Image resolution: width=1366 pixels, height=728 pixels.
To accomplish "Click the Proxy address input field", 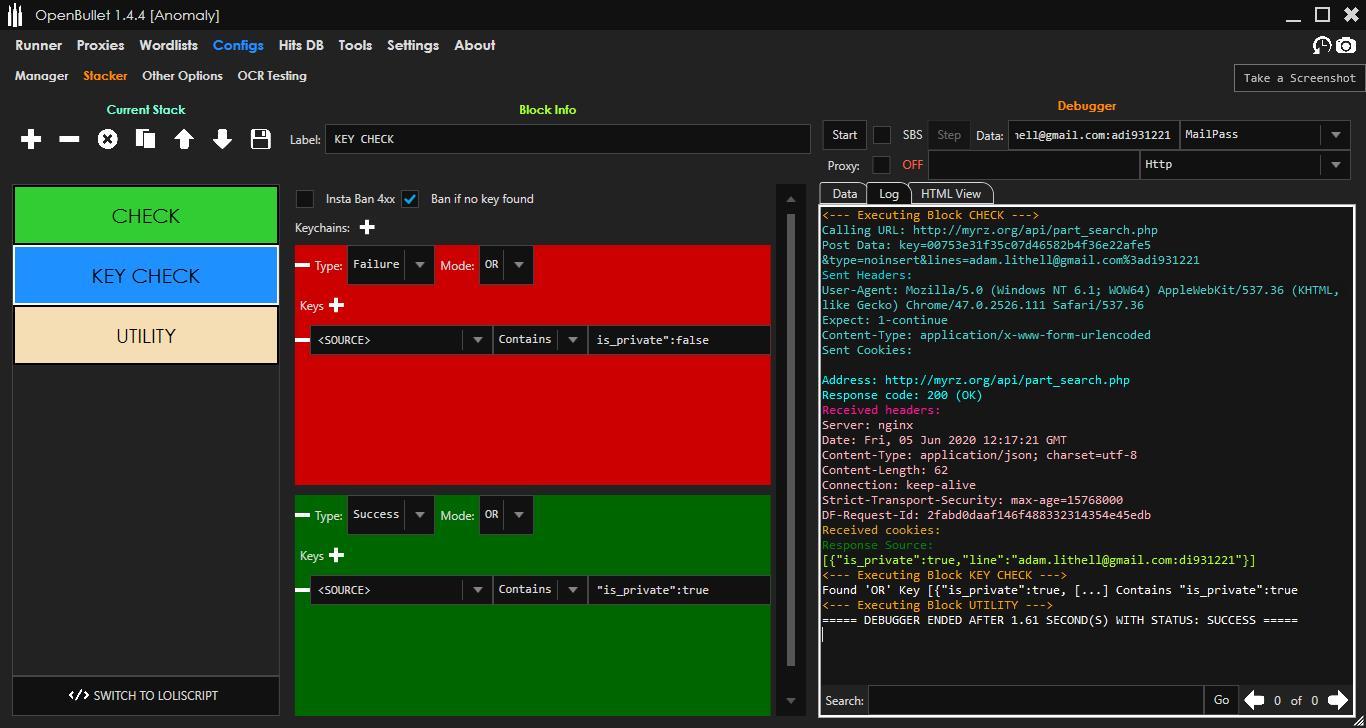I will [1034, 165].
